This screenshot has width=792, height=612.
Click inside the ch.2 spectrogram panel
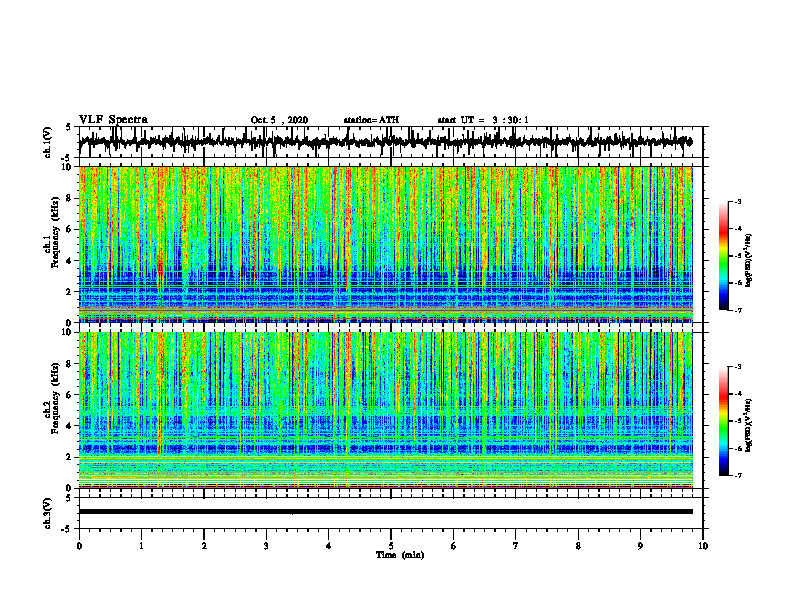[x=385, y=410]
